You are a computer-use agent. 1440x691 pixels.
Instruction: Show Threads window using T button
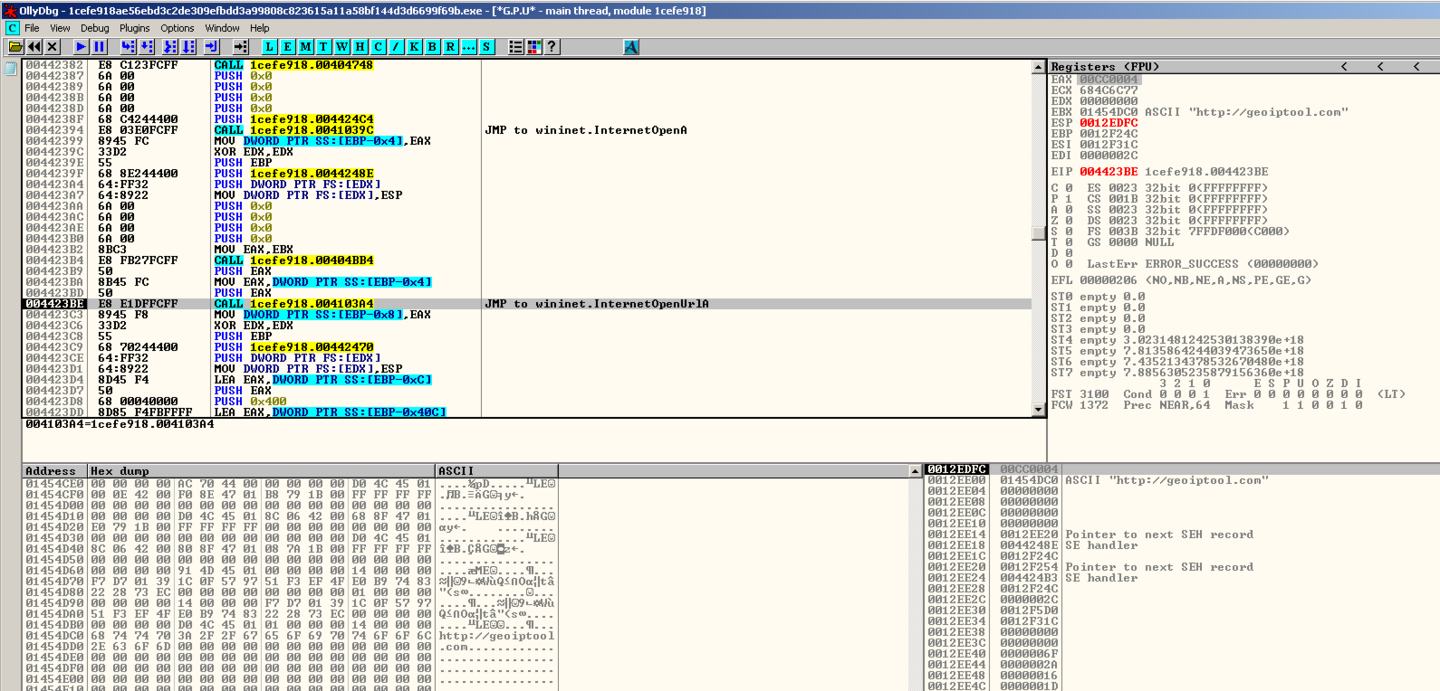[324, 47]
